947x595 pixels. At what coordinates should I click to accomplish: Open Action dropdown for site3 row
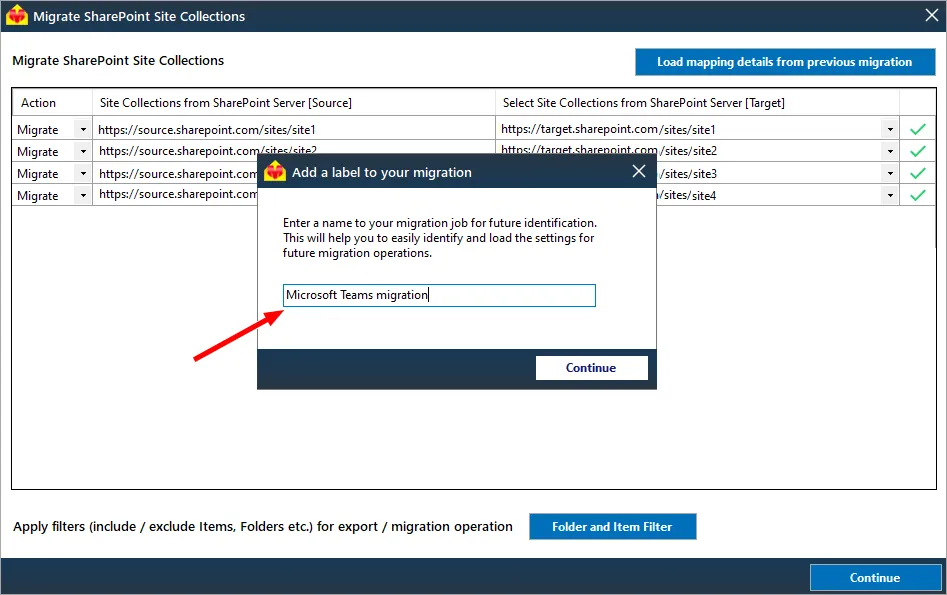[x=83, y=173]
